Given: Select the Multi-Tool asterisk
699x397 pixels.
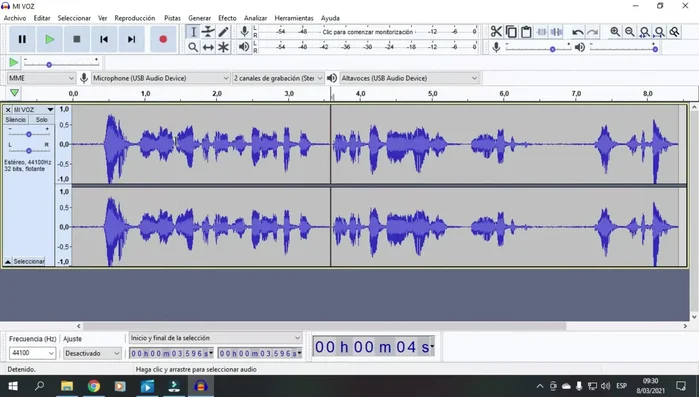Looking at the screenshot, I should (223, 47).
